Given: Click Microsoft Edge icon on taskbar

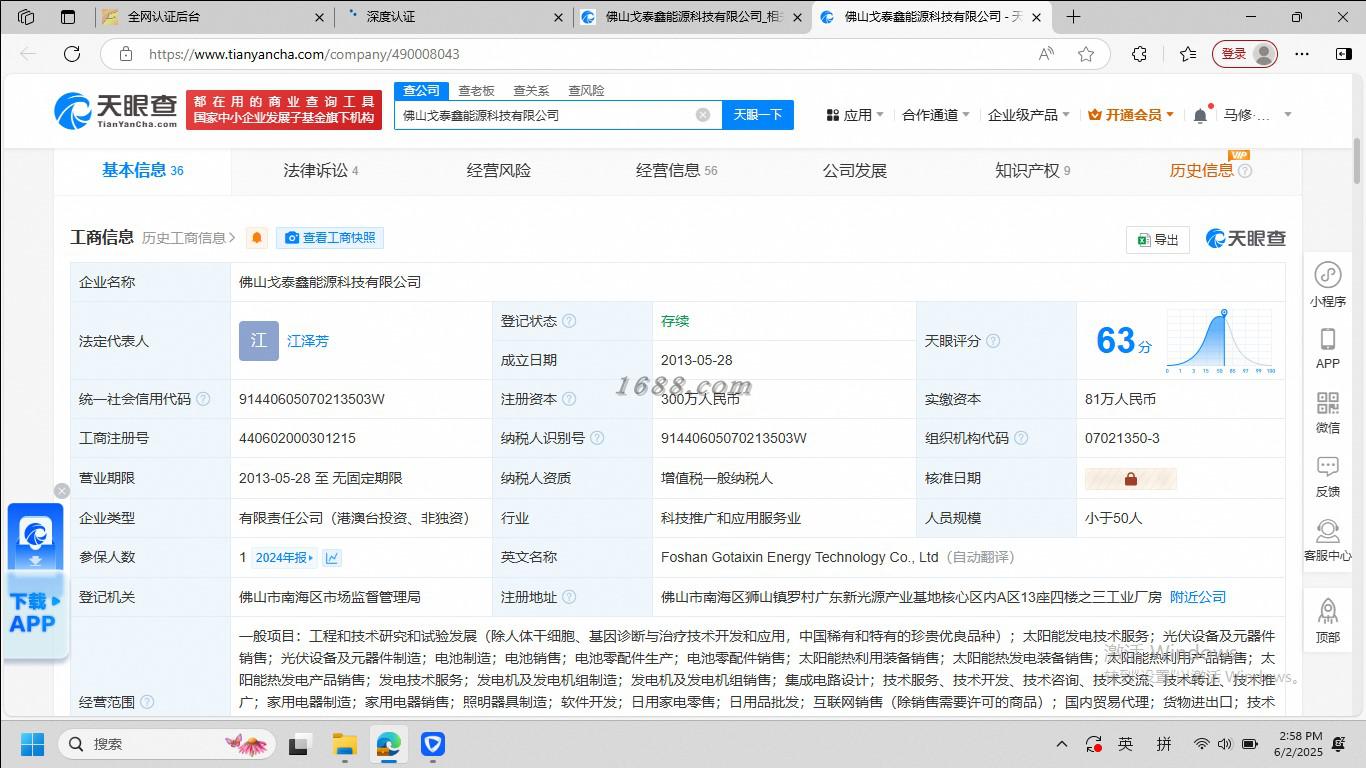Looking at the screenshot, I should point(388,744).
